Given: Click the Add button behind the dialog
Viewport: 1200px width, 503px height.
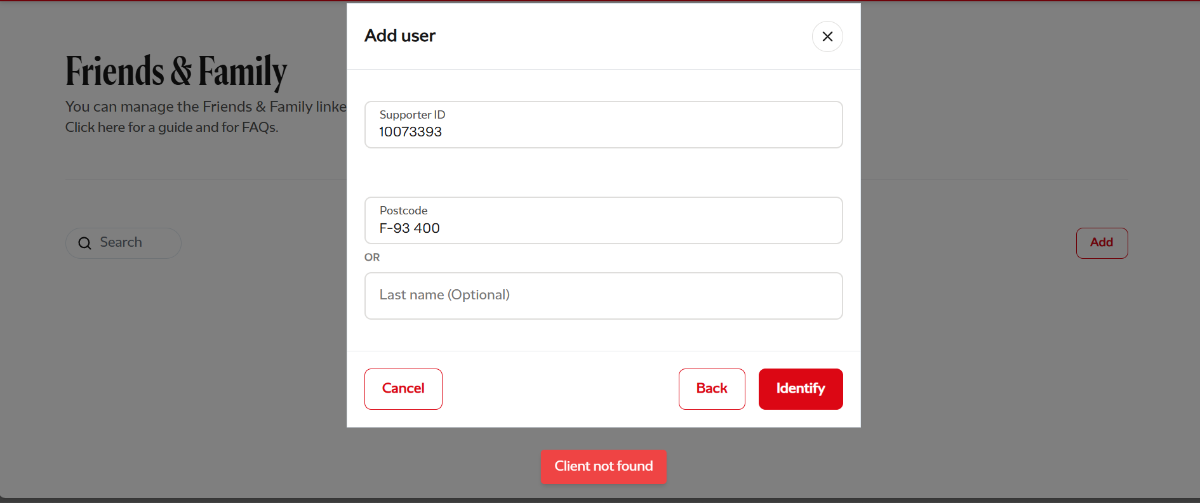Looking at the screenshot, I should [1102, 243].
